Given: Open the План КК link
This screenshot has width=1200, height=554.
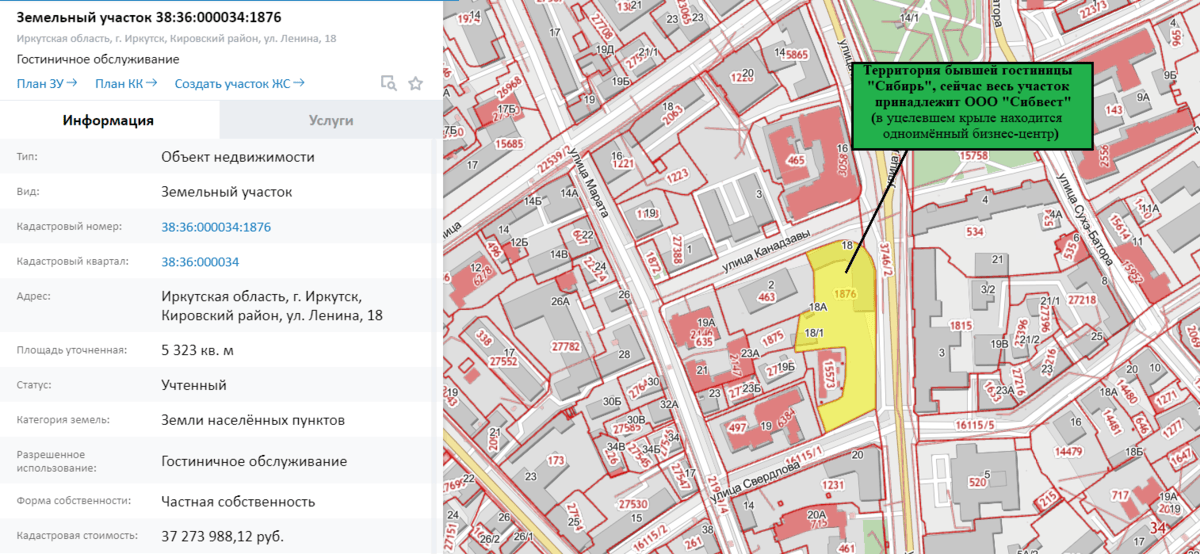Looking at the screenshot, I should 126,83.
